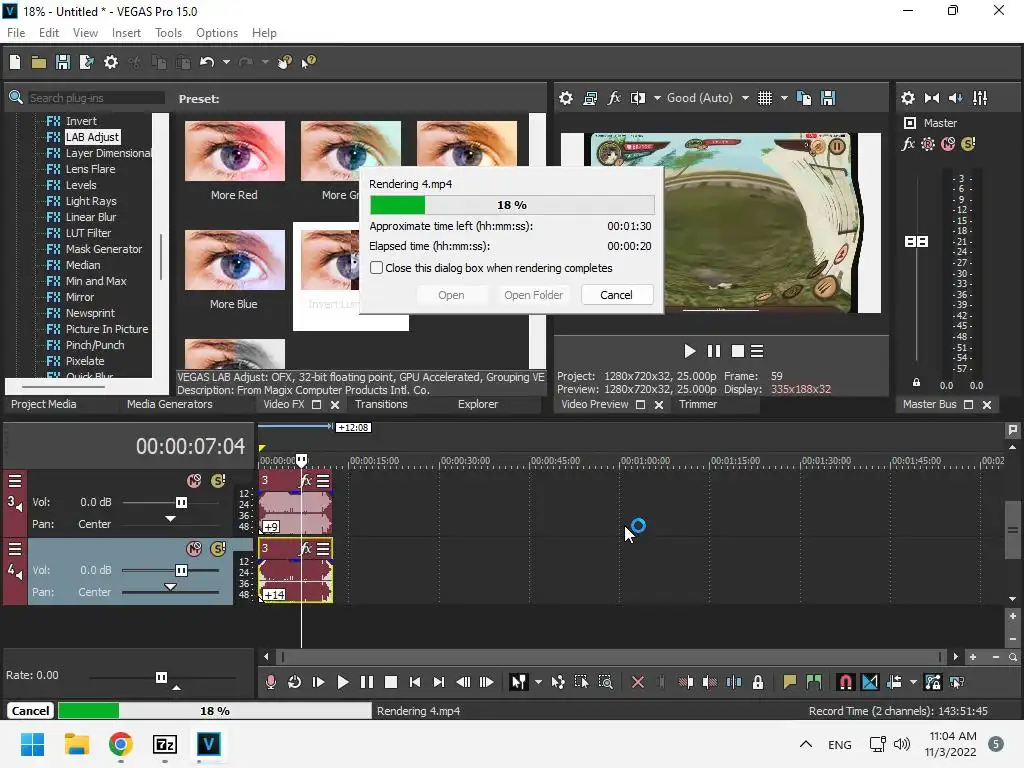Switch to the Media Generators tab
Screen dimensions: 1024x768
[x=170, y=404]
